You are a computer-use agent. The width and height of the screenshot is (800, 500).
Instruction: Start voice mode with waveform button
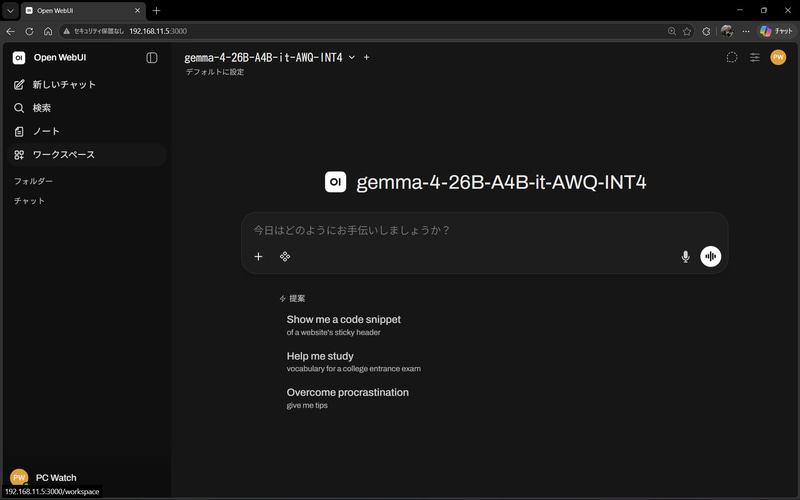[710, 257]
